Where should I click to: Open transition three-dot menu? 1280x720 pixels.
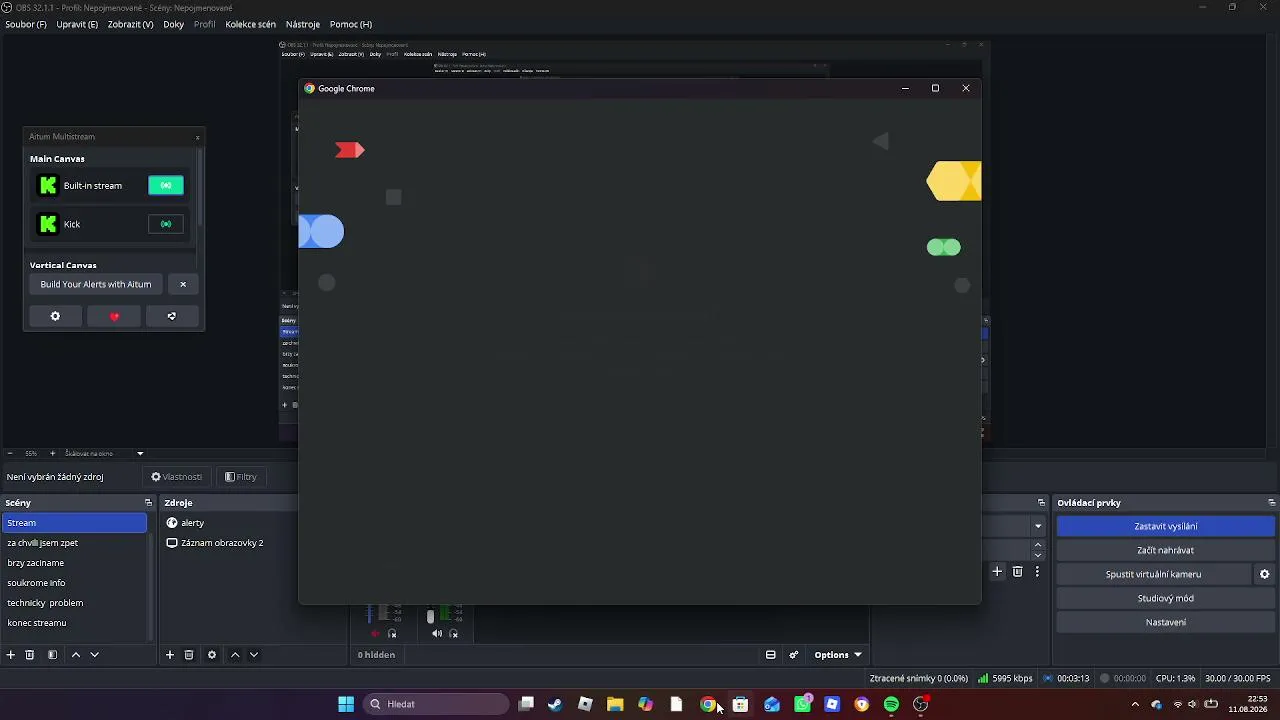[x=1037, y=572]
